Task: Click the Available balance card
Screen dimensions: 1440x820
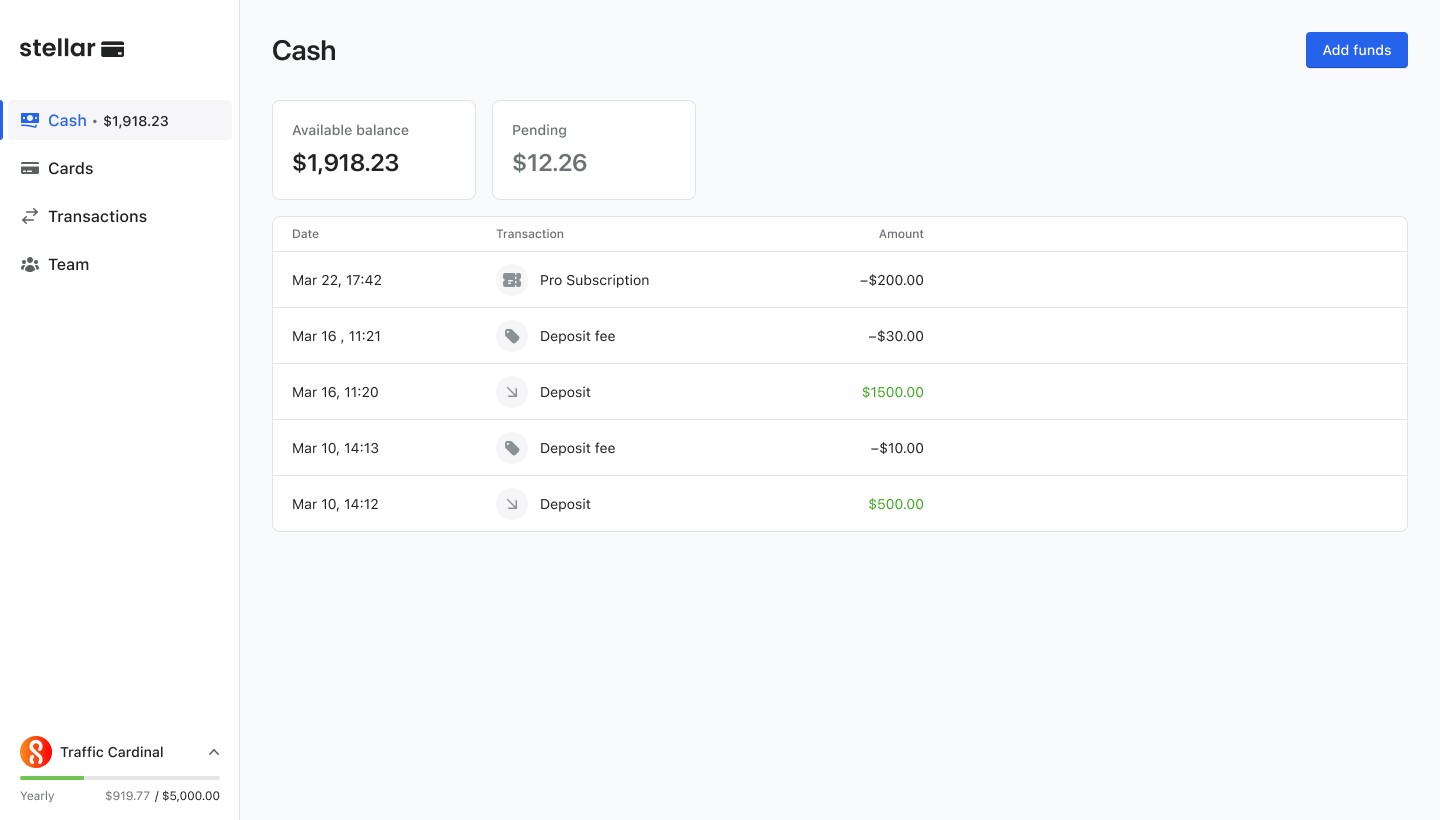Action: point(374,150)
